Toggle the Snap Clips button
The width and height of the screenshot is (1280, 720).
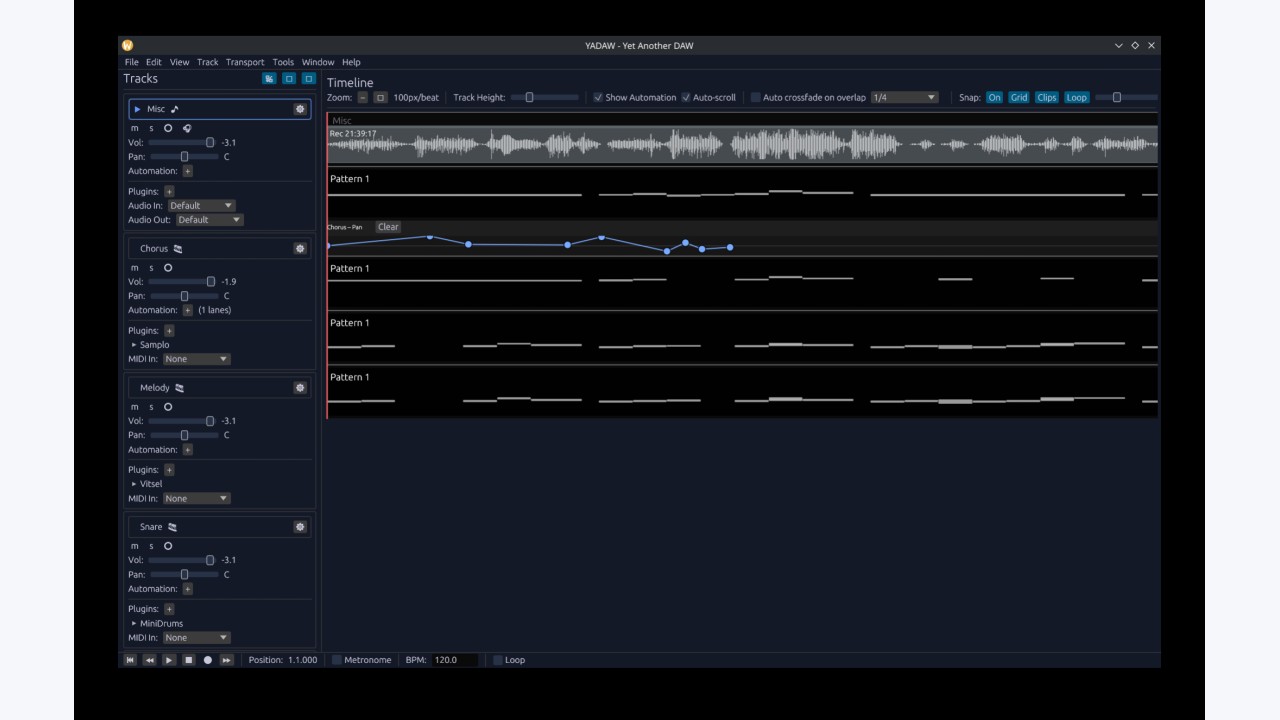(x=1046, y=97)
